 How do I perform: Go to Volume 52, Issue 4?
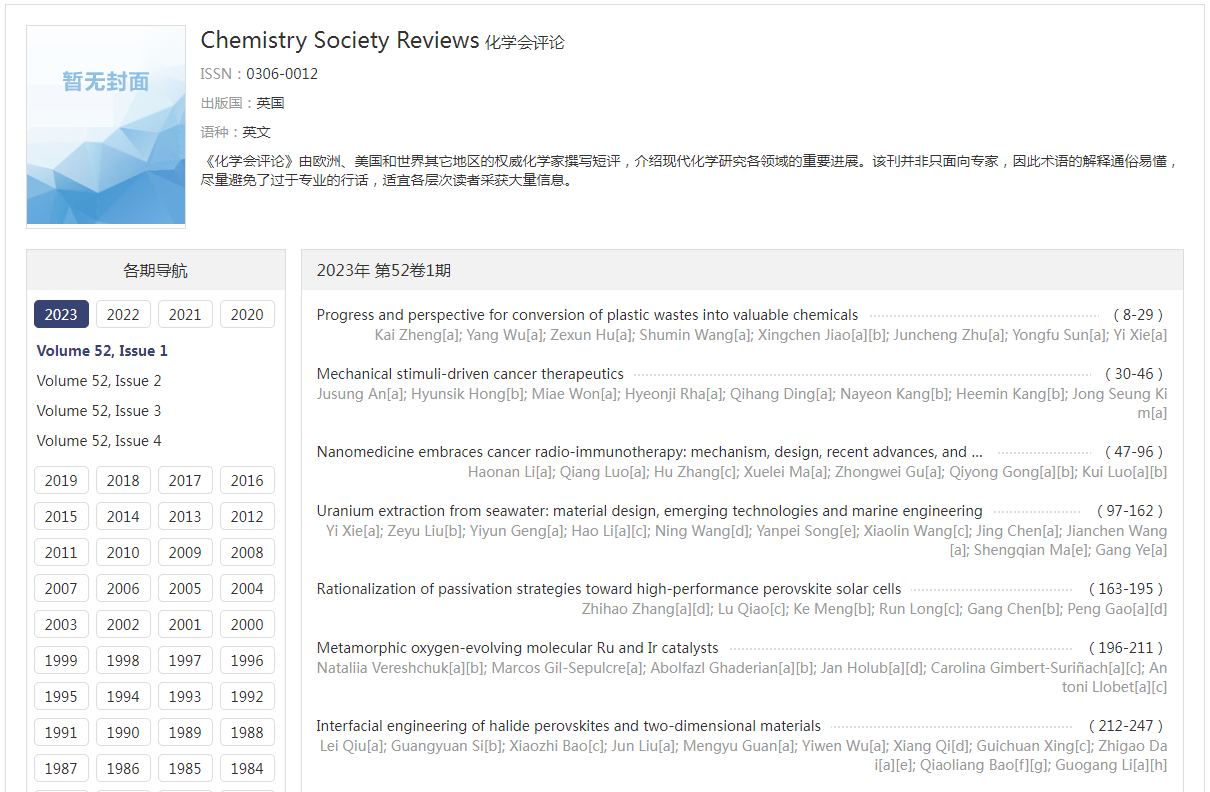click(x=99, y=441)
